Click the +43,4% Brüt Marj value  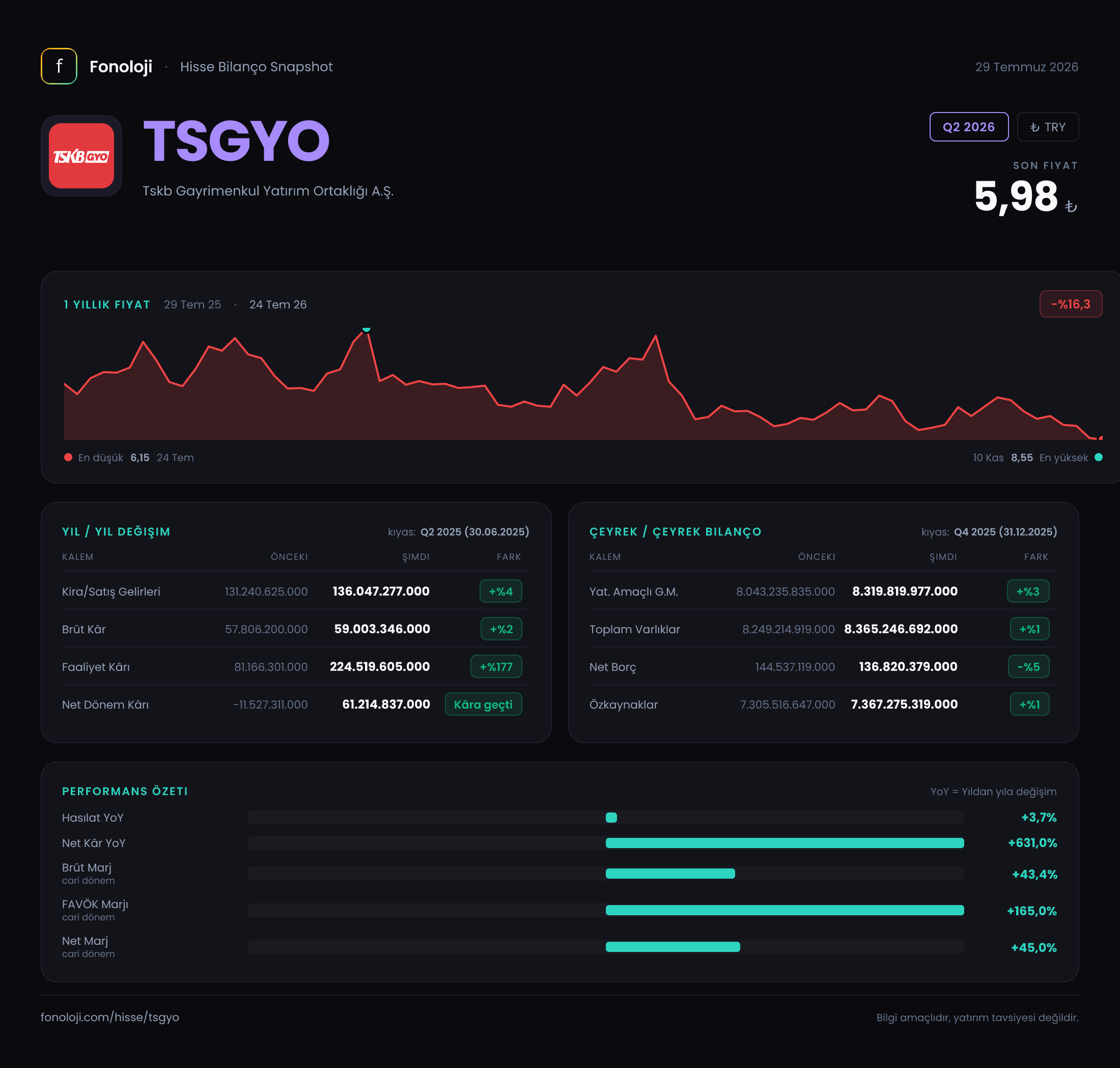pos(1034,875)
